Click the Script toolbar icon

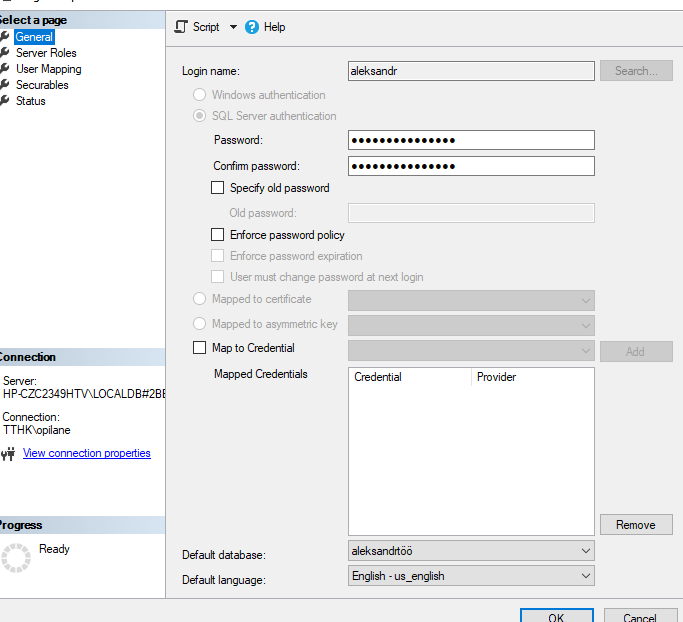tap(181, 27)
